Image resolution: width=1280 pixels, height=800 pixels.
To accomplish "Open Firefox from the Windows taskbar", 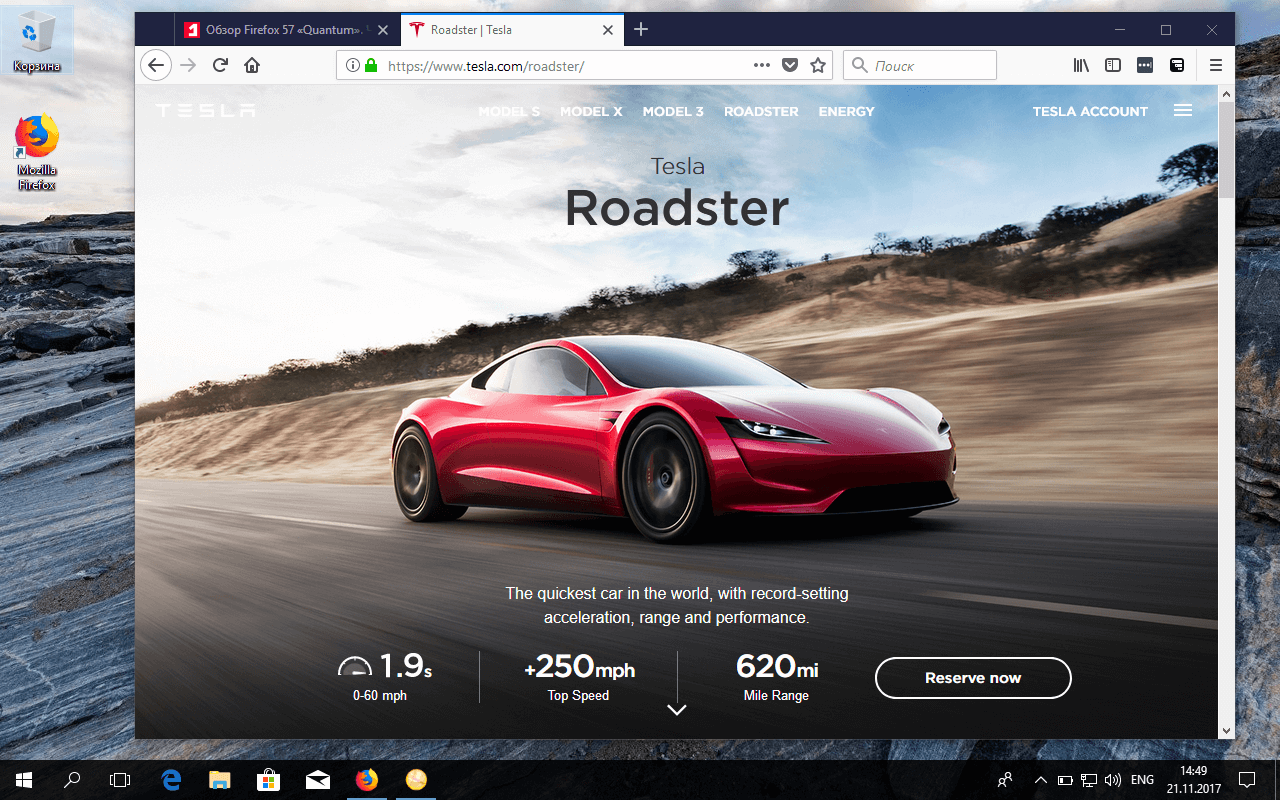I will tap(367, 779).
